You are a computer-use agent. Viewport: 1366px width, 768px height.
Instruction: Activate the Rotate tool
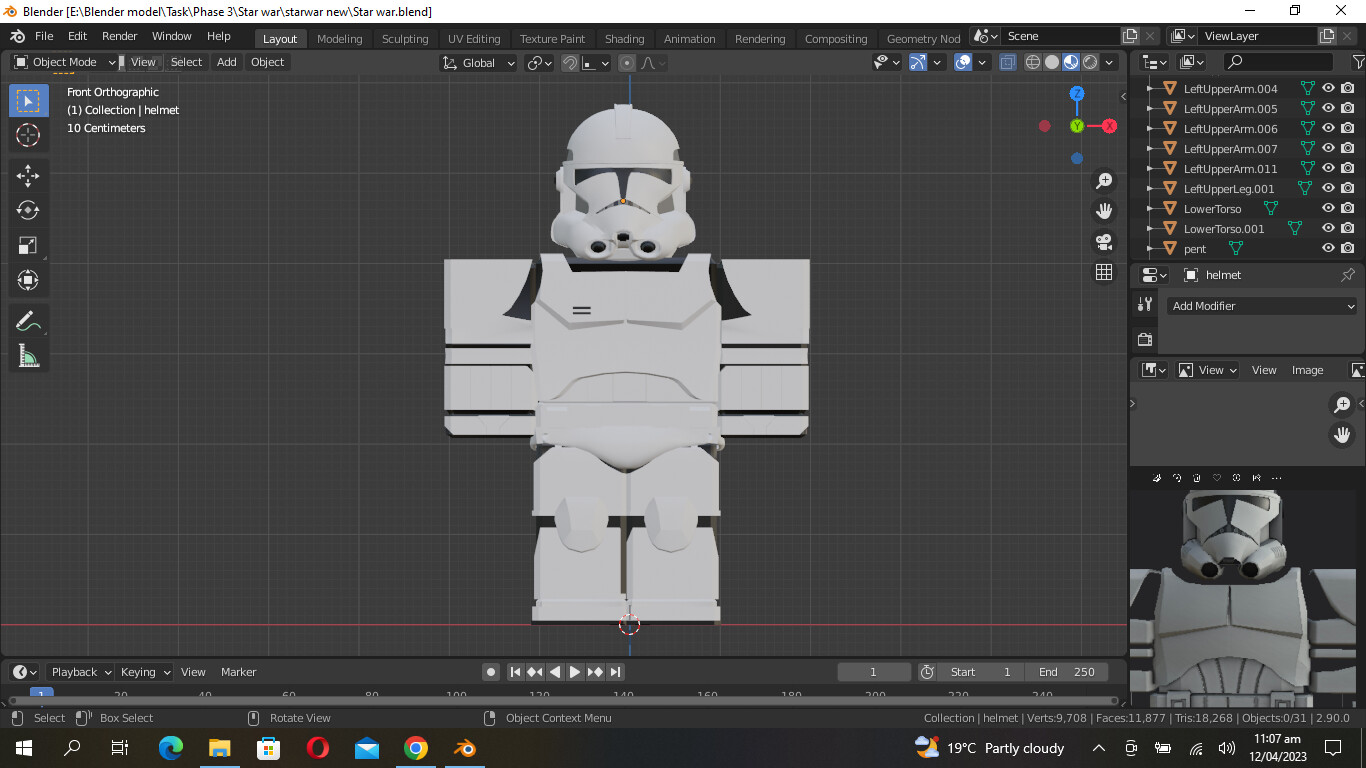[x=28, y=210]
